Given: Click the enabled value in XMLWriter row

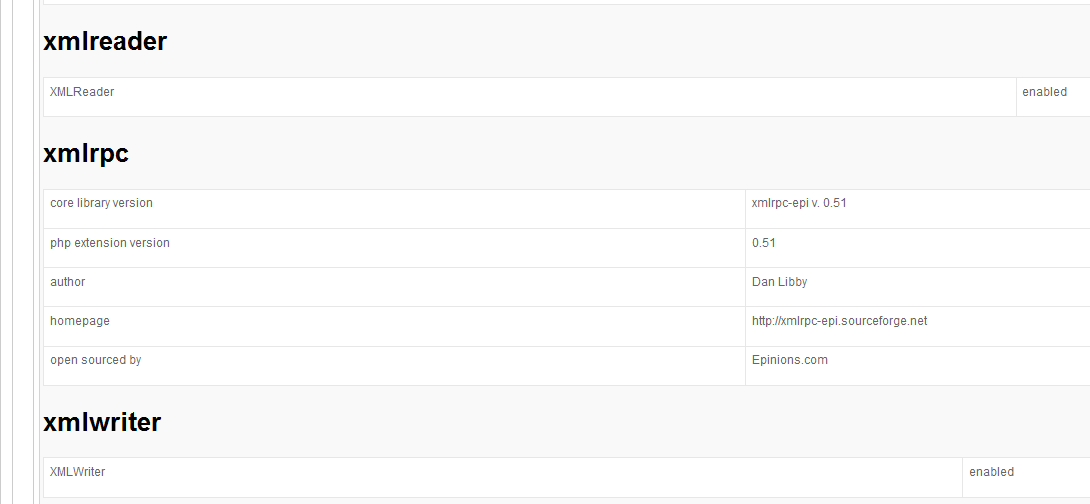Looking at the screenshot, I should 991,472.
